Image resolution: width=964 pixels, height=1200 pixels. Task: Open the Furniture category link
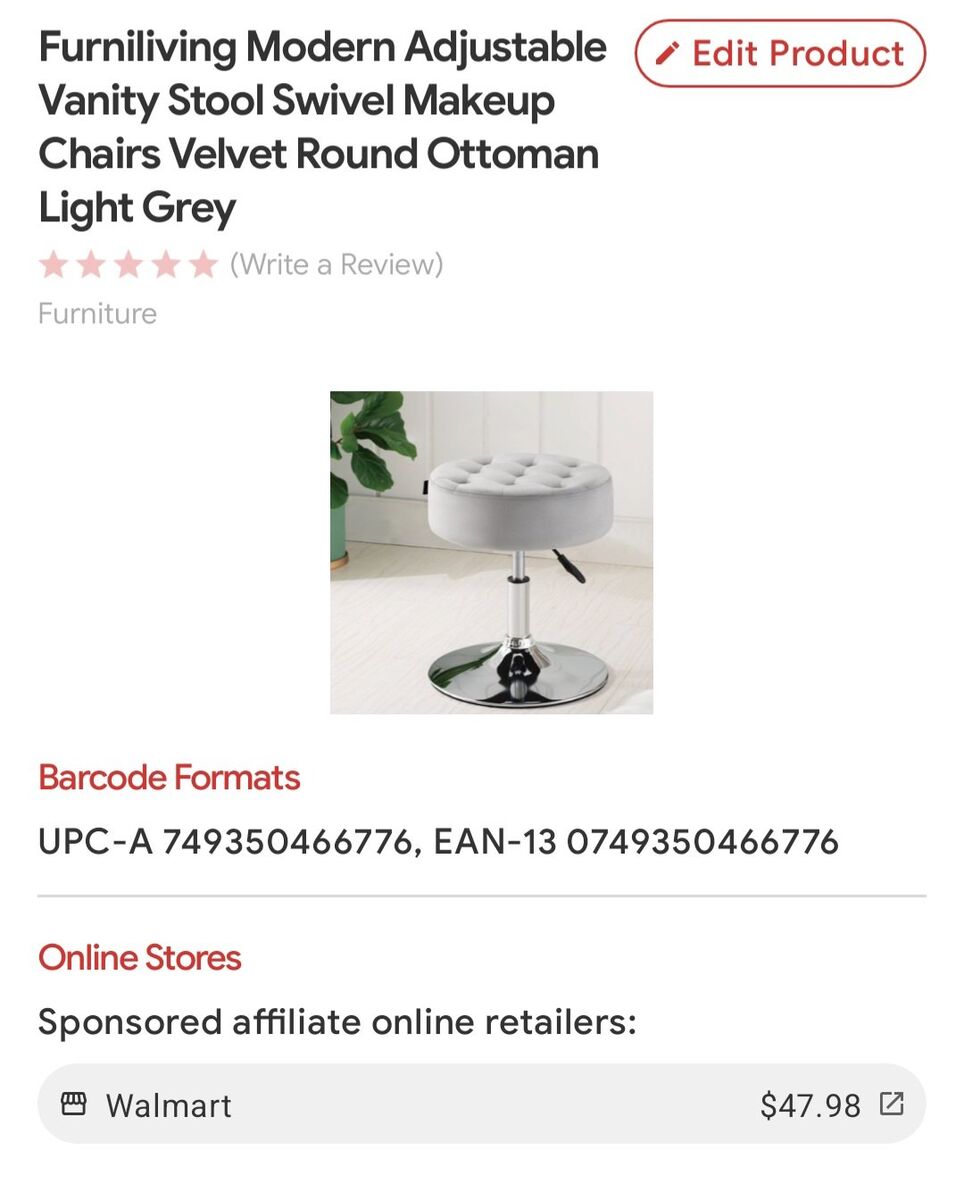point(97,314)
